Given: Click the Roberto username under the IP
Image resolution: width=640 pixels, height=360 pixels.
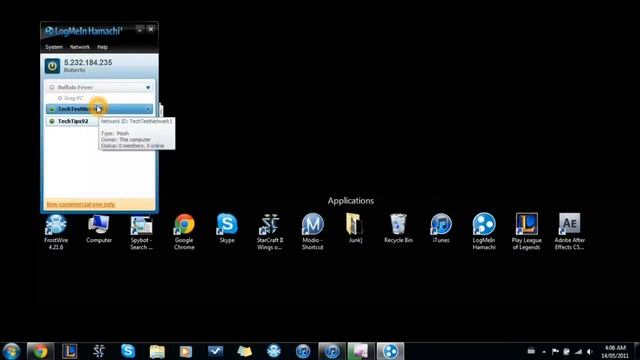Looking at the screenshot, I should pos(75,70).
